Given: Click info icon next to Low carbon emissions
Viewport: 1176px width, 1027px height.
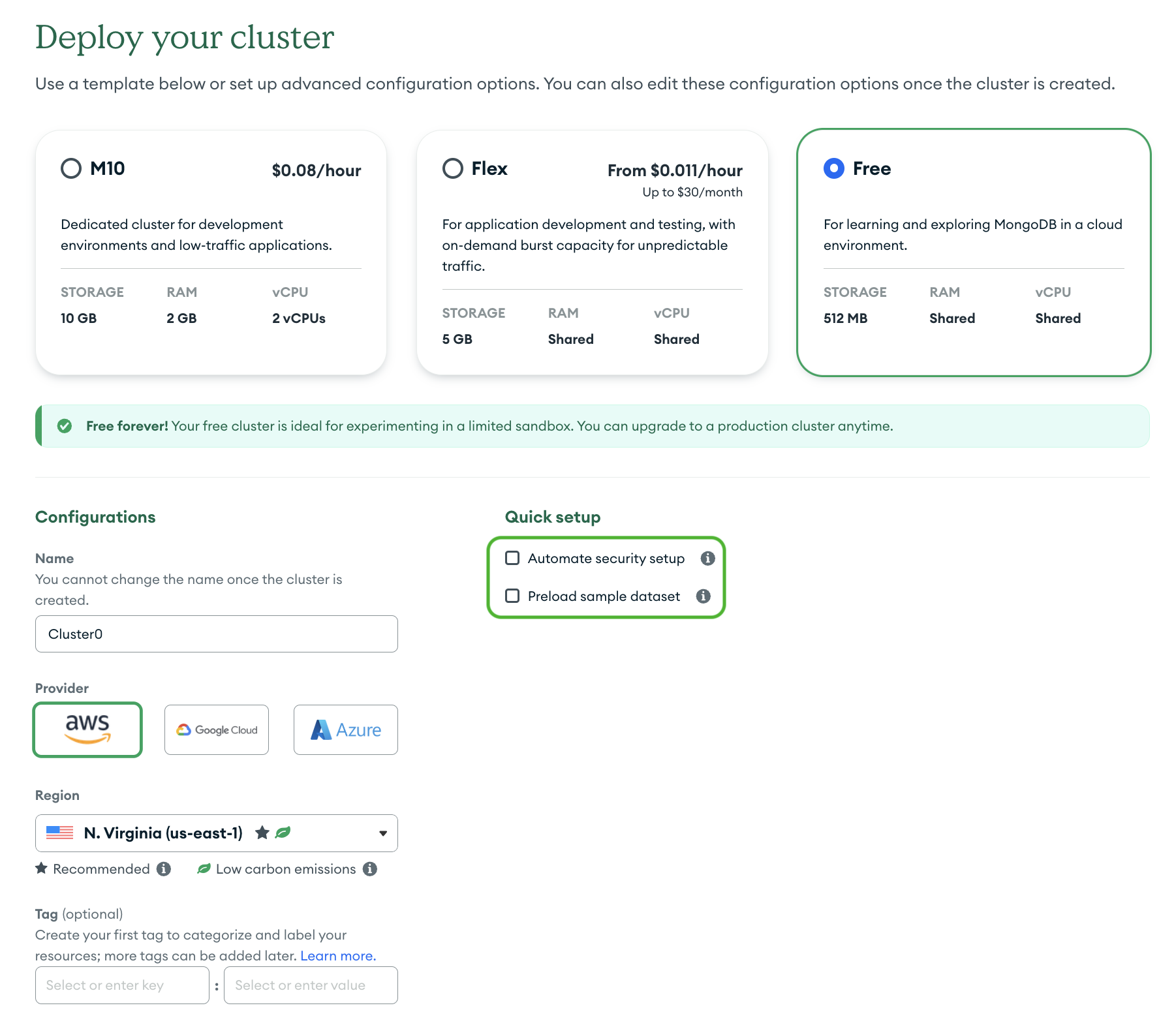Looking at the screenshot, I should click(370, 869).
